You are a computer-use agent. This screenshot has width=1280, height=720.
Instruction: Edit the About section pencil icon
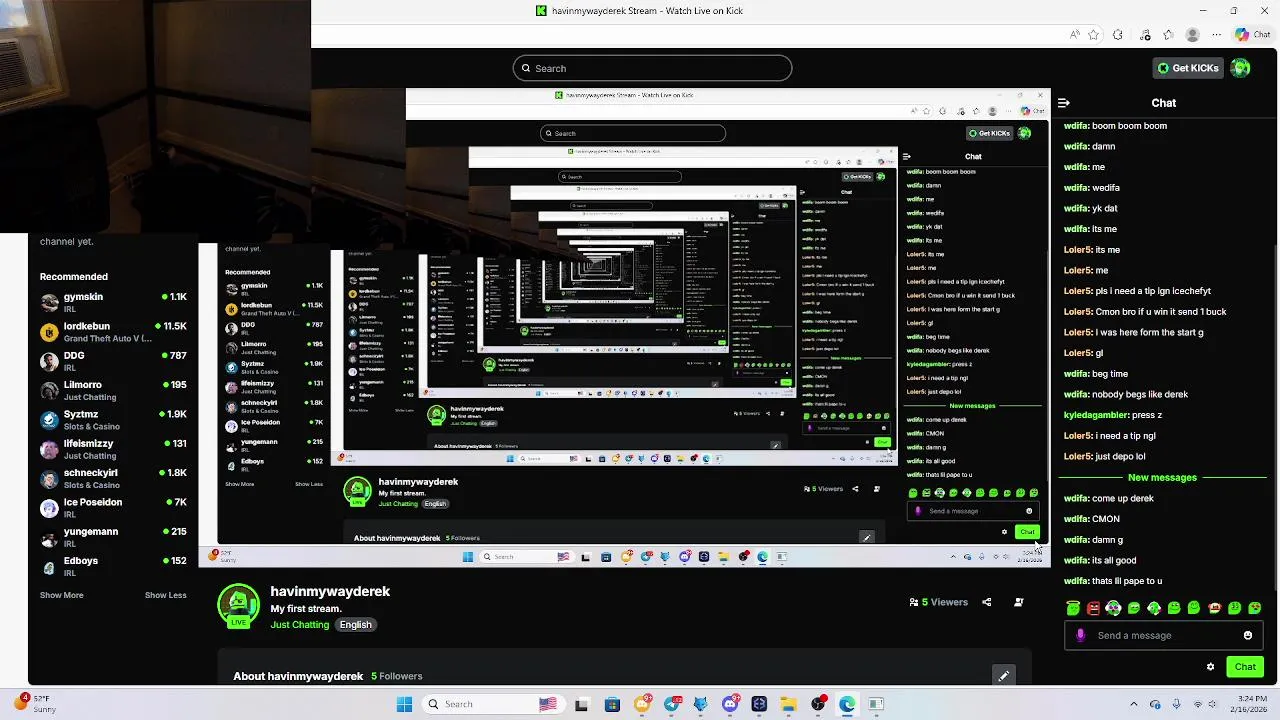[x=1003, y=676]
